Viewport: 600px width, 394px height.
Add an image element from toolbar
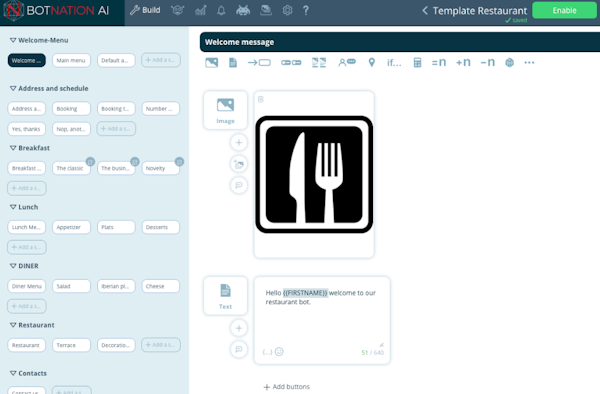click(212, 62)
